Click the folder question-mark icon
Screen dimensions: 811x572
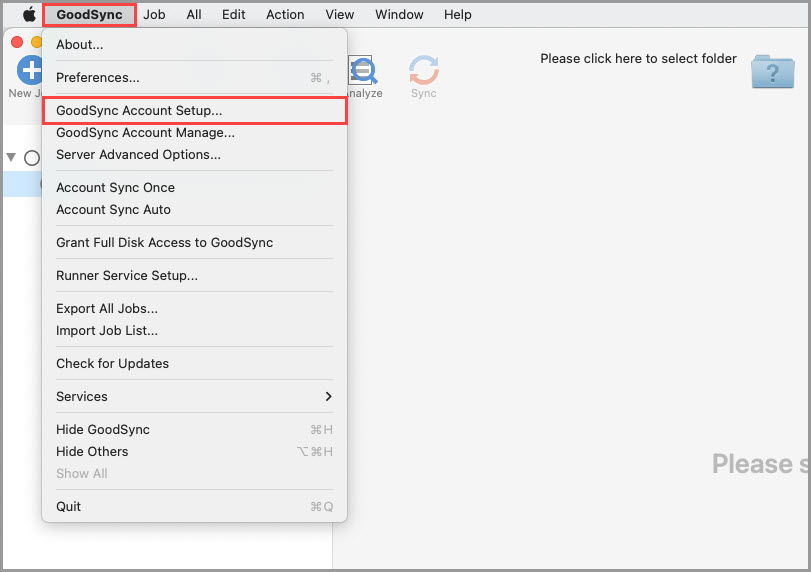click(x=773, y=71)
